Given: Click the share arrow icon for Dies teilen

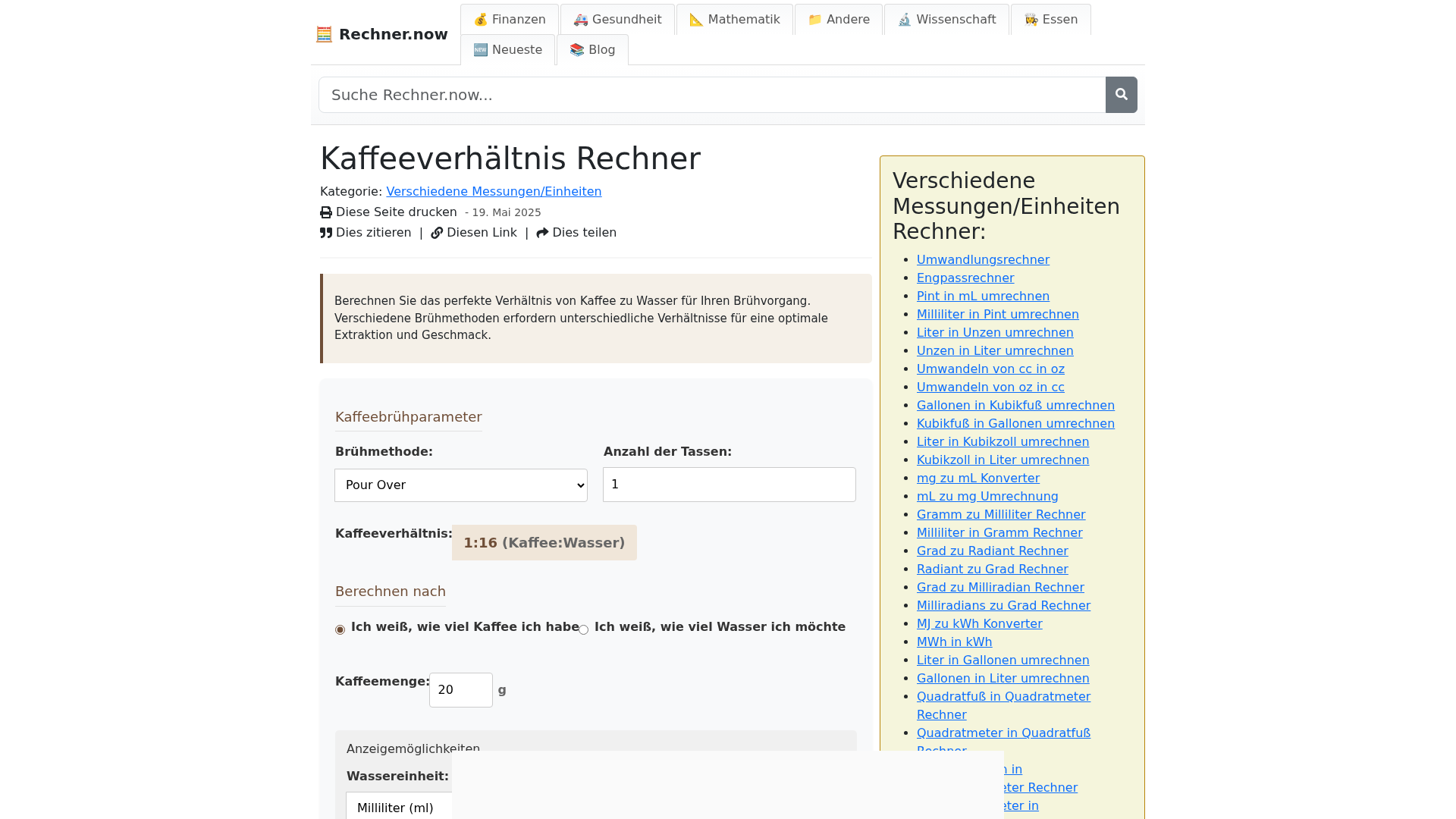Looking at the screenshot, I should [542, 233].
